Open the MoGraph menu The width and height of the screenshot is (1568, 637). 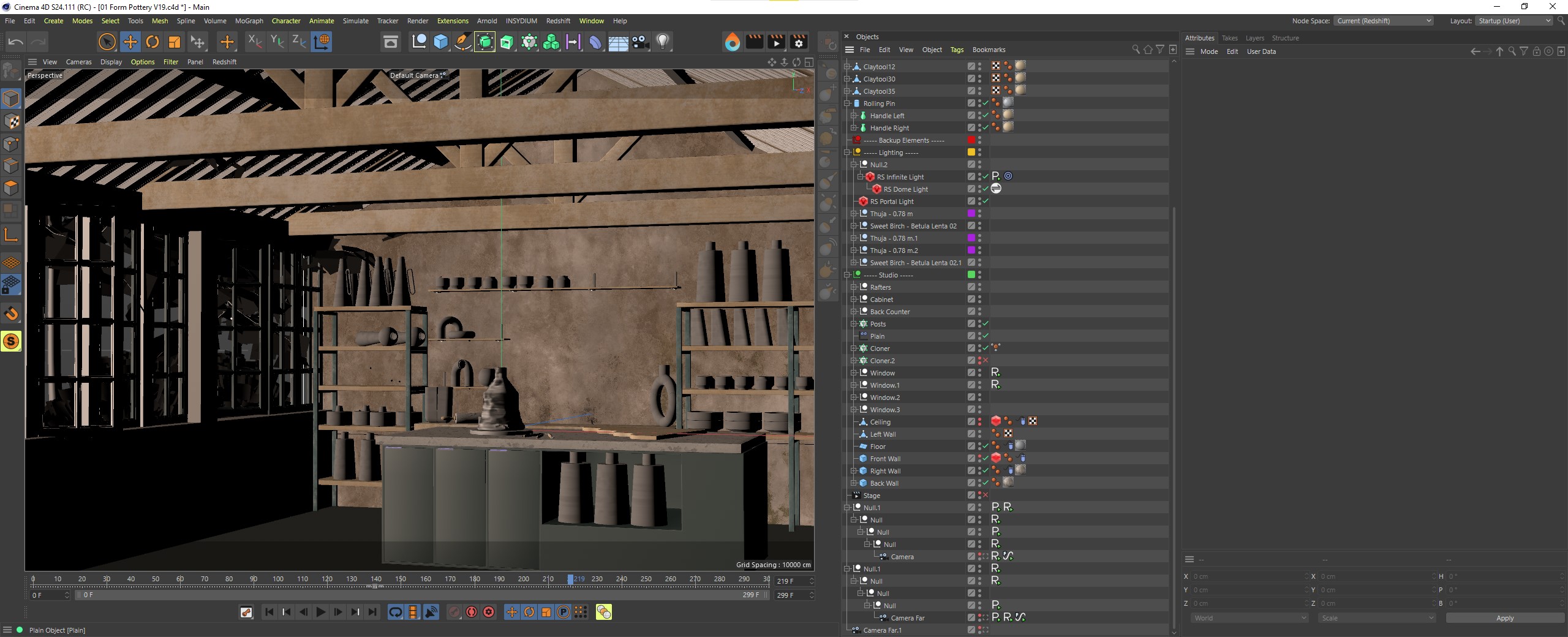(x=249, y=21)
